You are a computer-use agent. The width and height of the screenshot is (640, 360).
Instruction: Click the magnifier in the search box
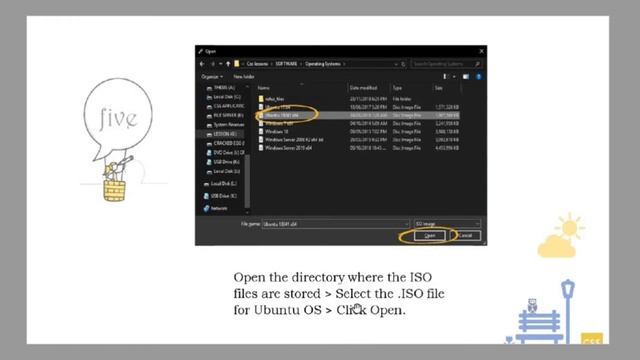477,64
